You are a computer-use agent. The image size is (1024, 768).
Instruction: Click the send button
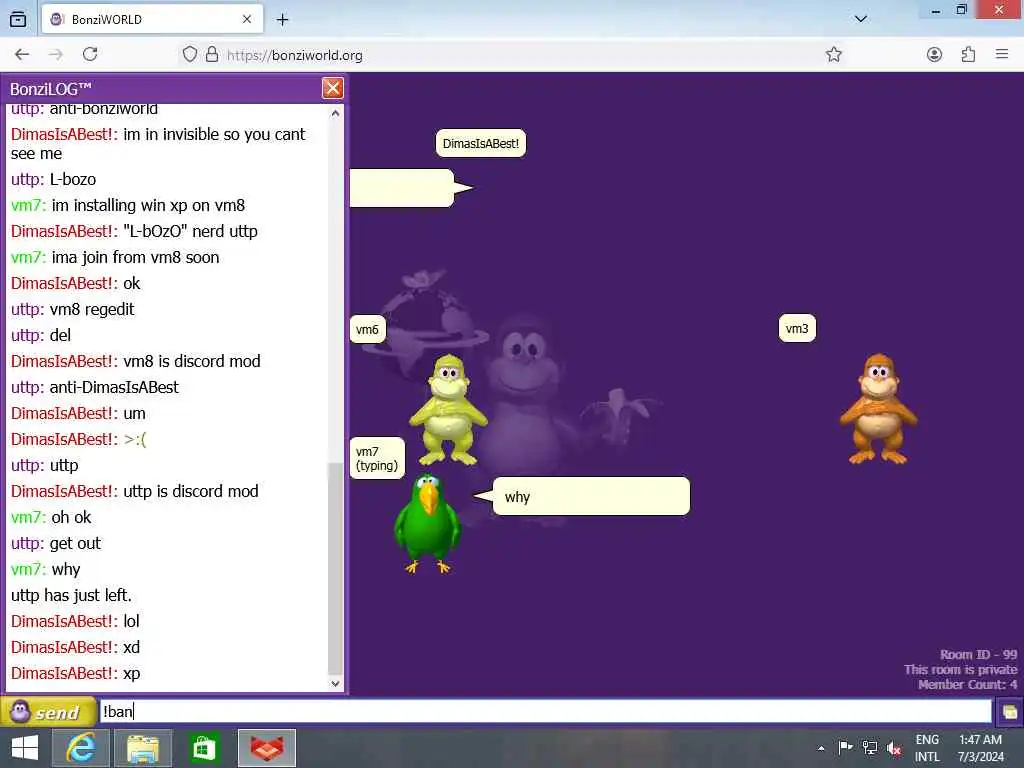[x=48, y=712]
